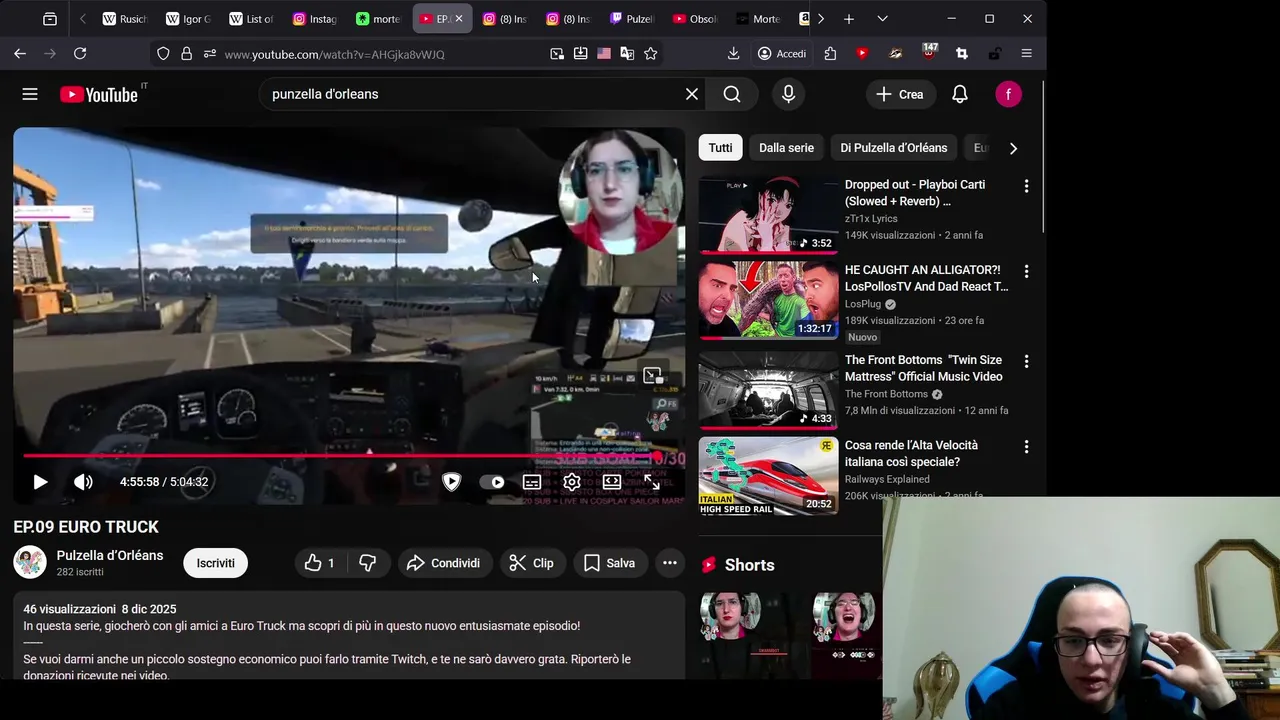Switch to the 'Pulzel' Twitch tab
Image resolution: width=1280 pixels, height=720 pixels.
coord(631,19)
